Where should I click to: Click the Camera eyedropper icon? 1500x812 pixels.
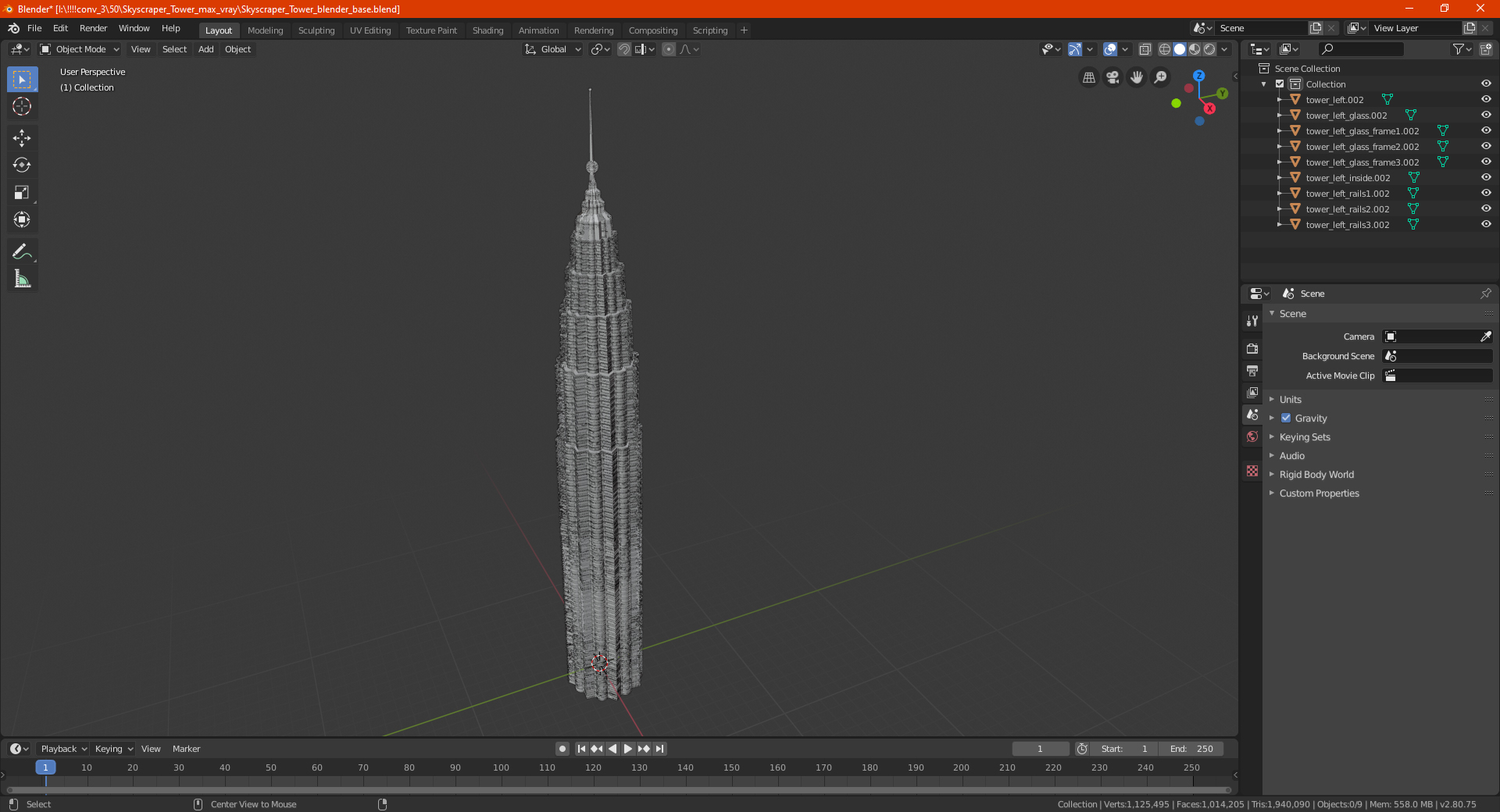click(x=1485, y=337)
